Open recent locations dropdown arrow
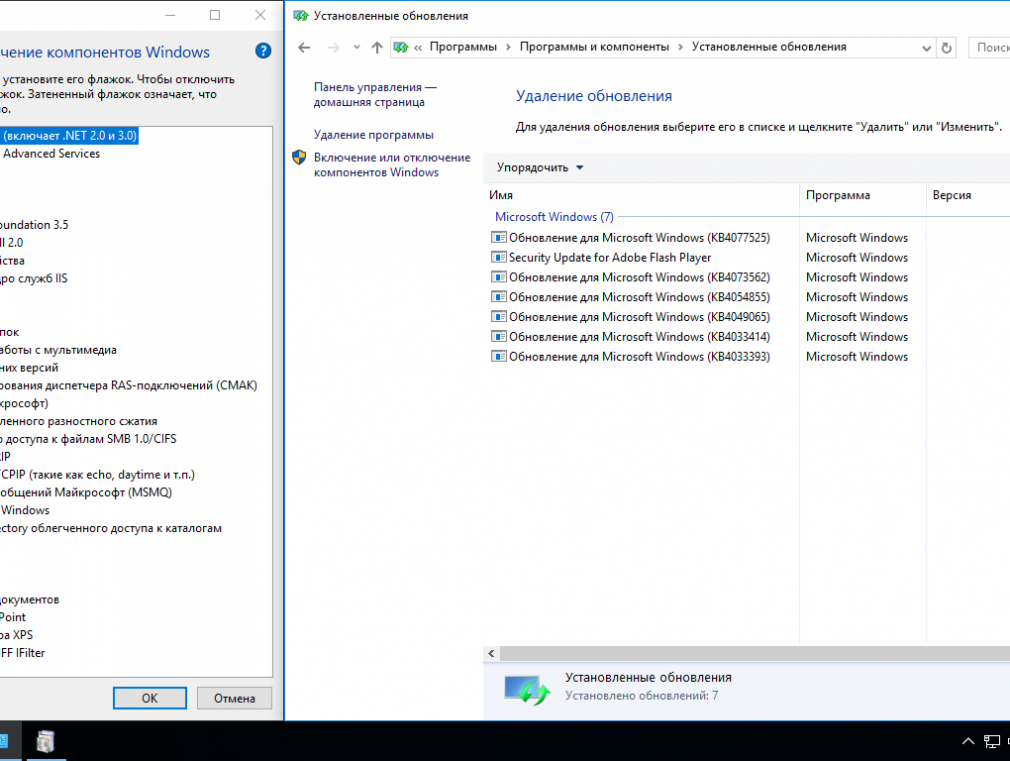The image size is (1010, 761). click(x=356, y=48)
